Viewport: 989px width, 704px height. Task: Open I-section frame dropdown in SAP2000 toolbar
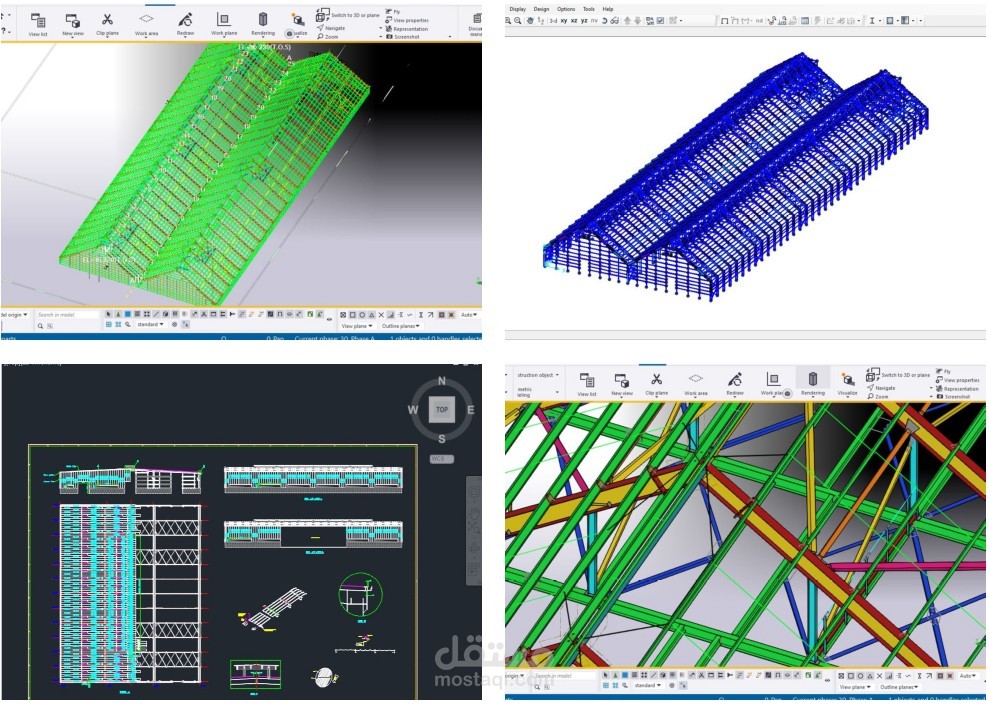pos(875,20)
